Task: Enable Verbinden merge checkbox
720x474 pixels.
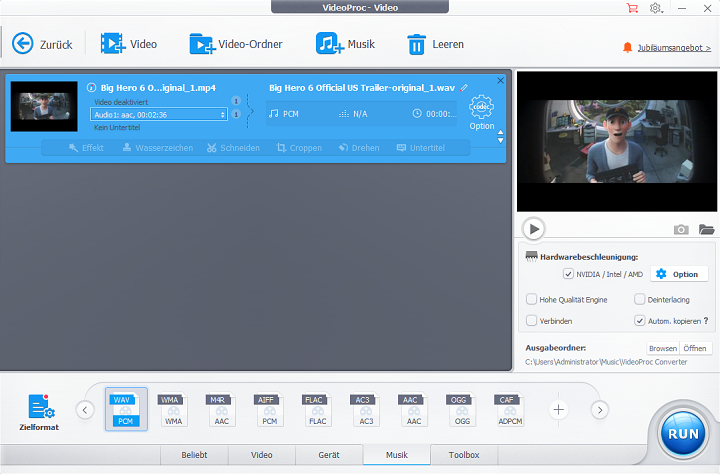Action: tap(531, 321)
